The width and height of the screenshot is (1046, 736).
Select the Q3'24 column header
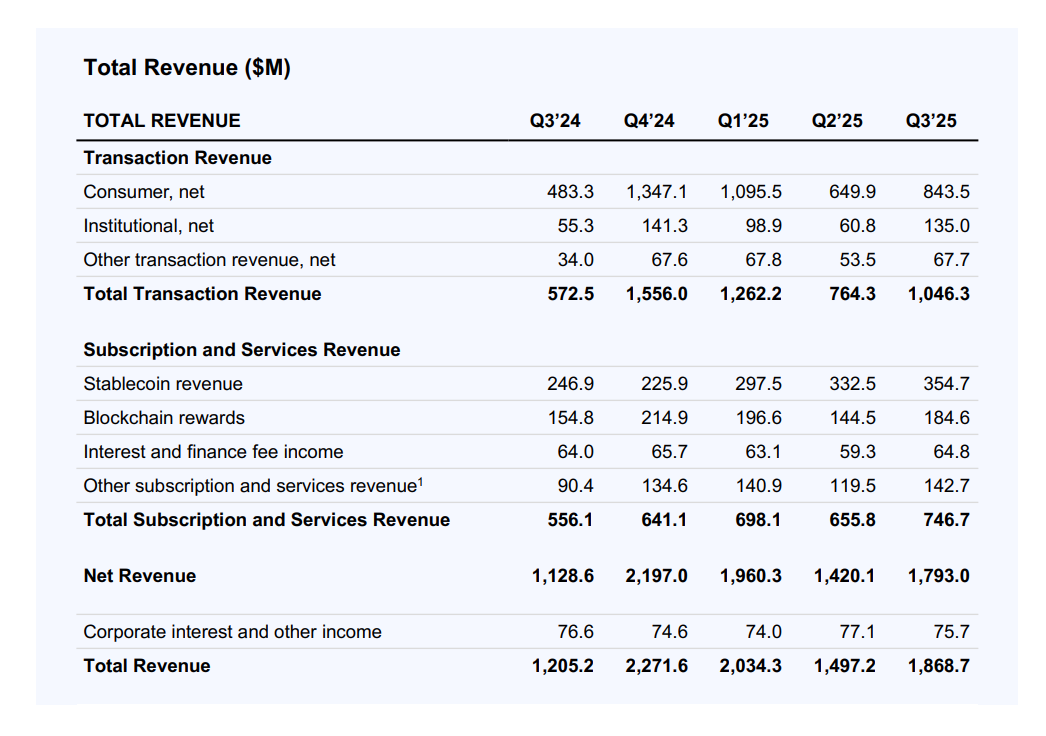click(x=555, y=121)
